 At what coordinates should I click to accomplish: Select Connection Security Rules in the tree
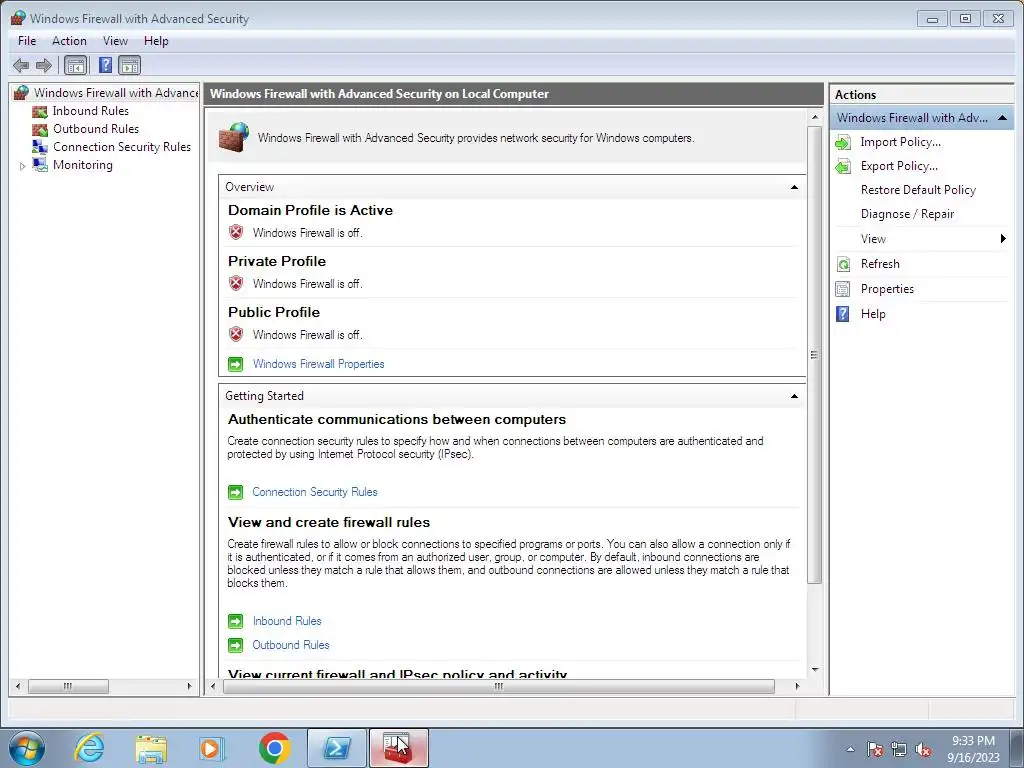pyautogui.click(x=122, y=147)
